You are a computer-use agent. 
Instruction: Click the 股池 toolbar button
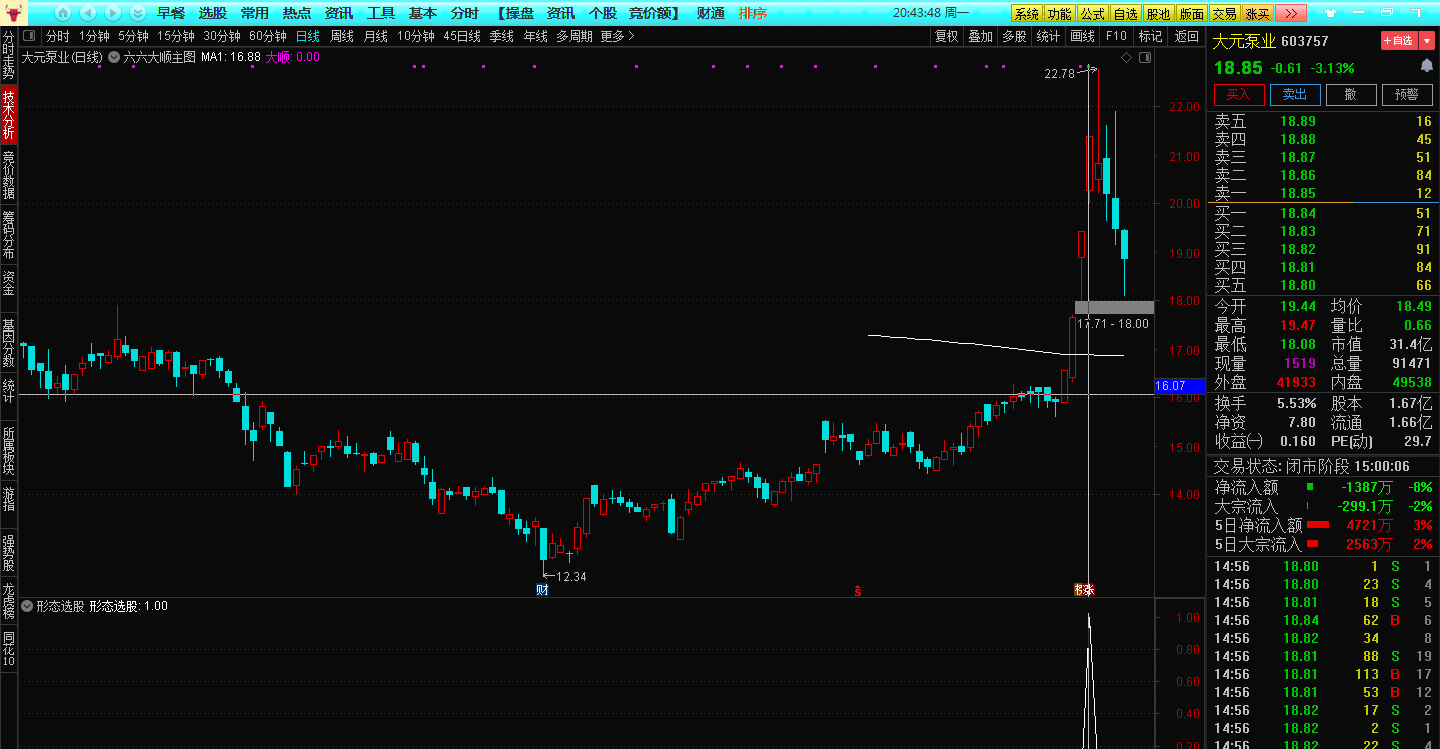click(x=1159, y=13)
